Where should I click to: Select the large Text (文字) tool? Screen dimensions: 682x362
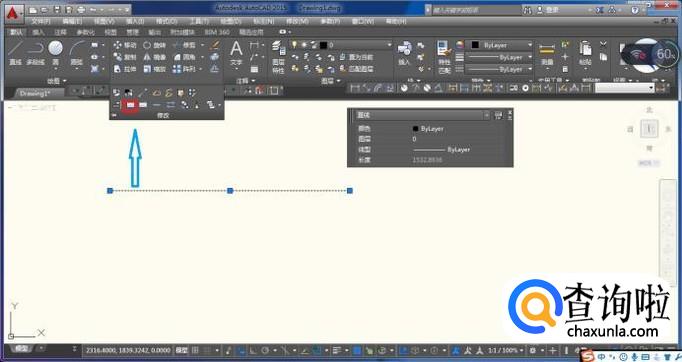pyautogui.click(x=236, y=54)
